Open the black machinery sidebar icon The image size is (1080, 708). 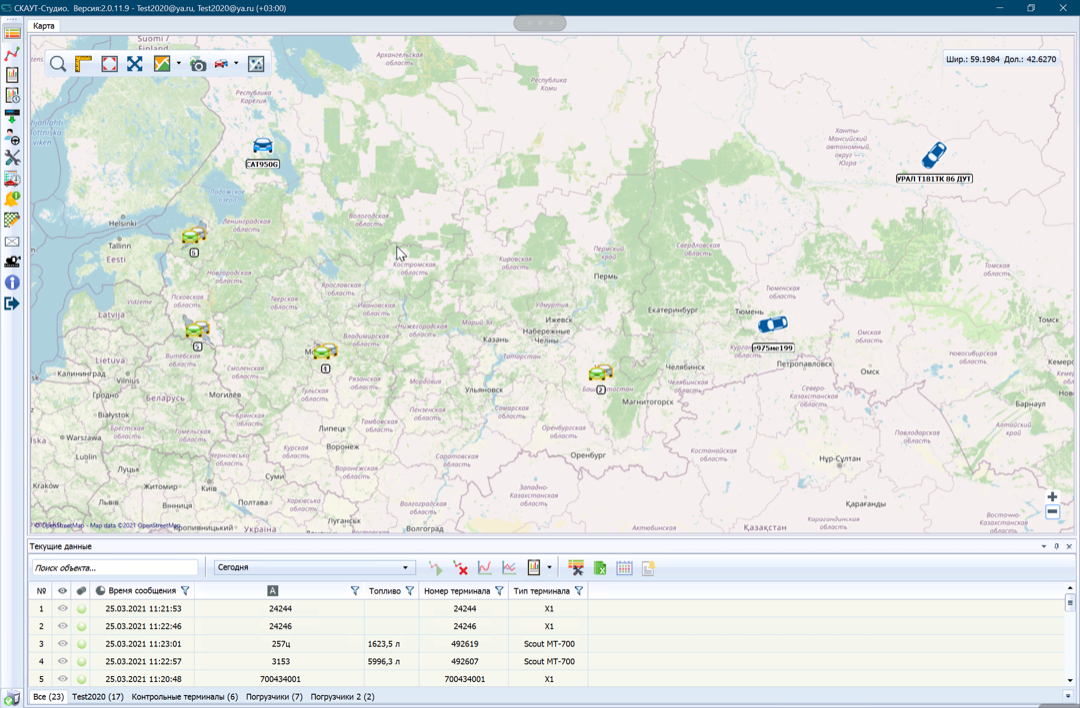point(12,262)
